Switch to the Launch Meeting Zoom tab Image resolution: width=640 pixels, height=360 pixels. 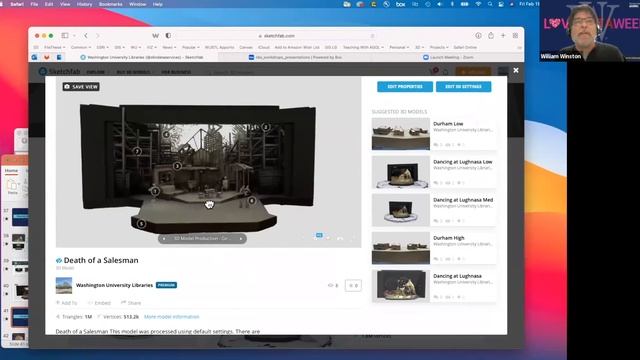(x=448, y=58)
